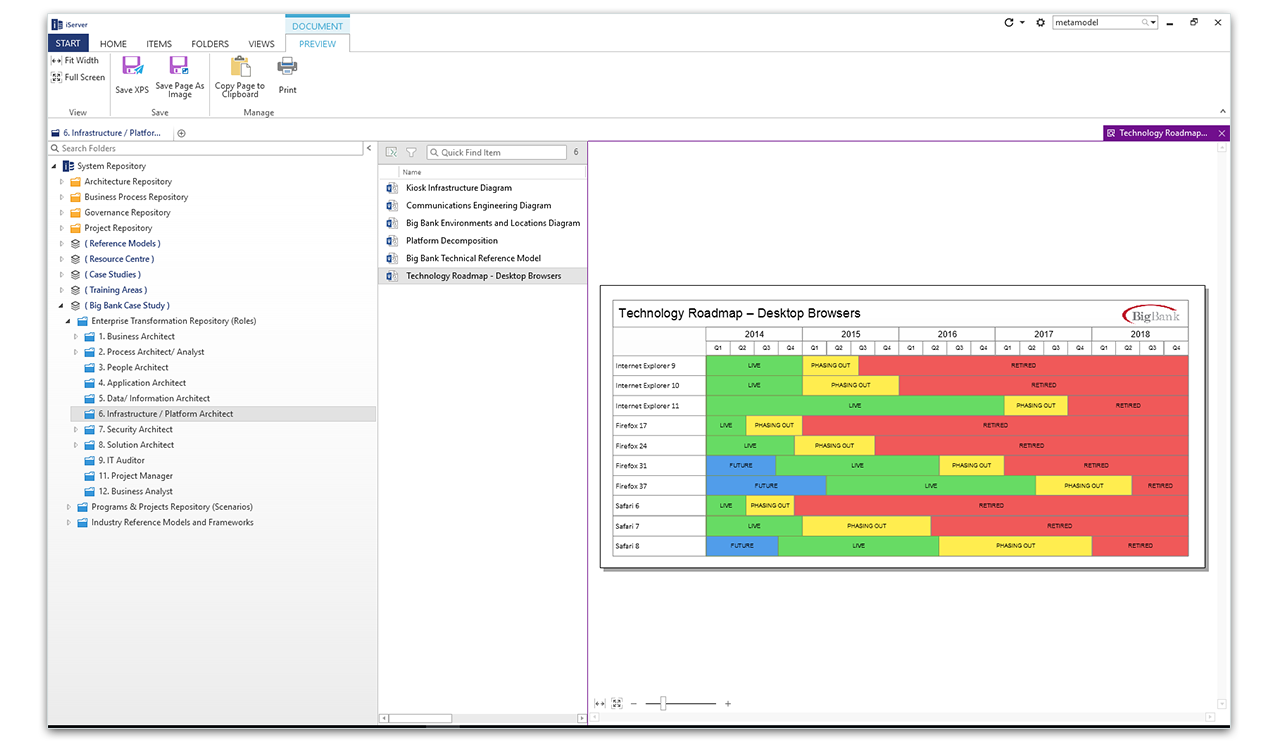
Task: Select Programs & Projects Repository (Scenarios)
Action: pos(172,507)
